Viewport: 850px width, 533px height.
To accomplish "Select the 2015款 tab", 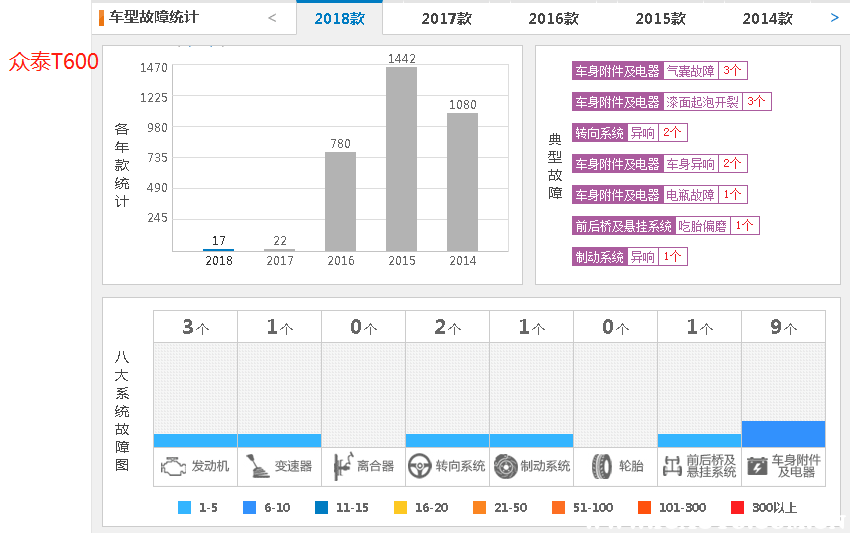I will click(660, 18).
